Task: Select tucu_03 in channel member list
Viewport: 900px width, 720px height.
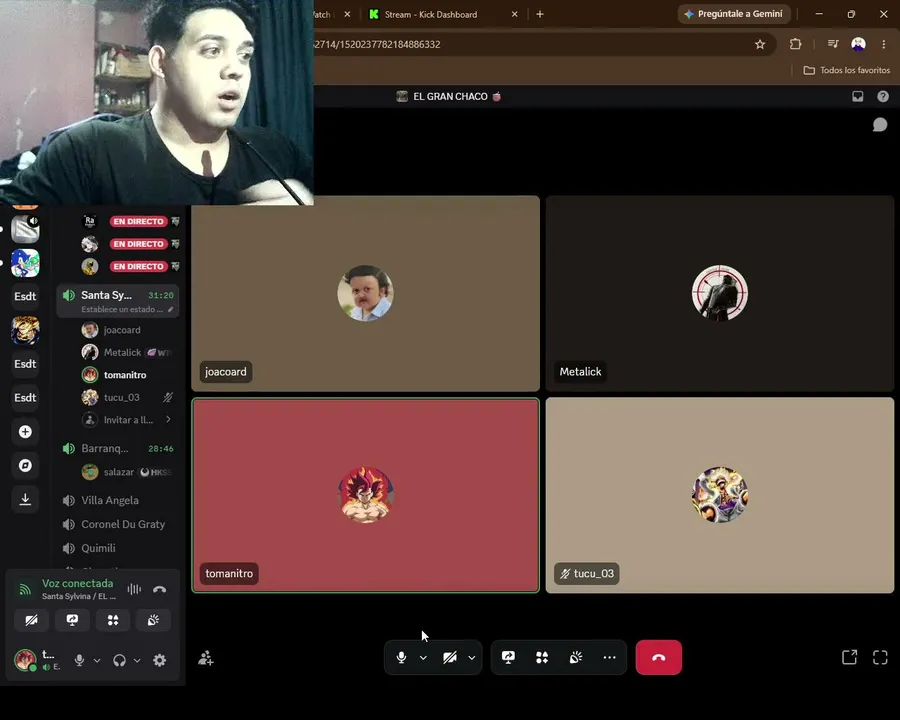Action: (126, 397)
